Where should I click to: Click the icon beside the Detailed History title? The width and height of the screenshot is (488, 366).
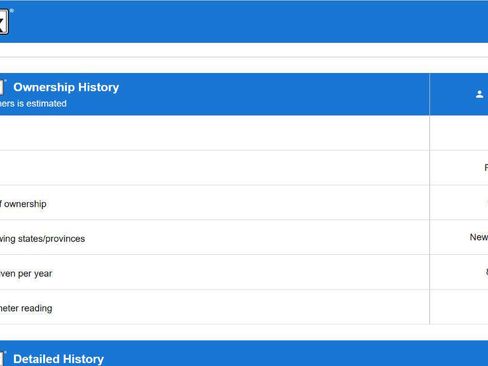tap(2, 359)
